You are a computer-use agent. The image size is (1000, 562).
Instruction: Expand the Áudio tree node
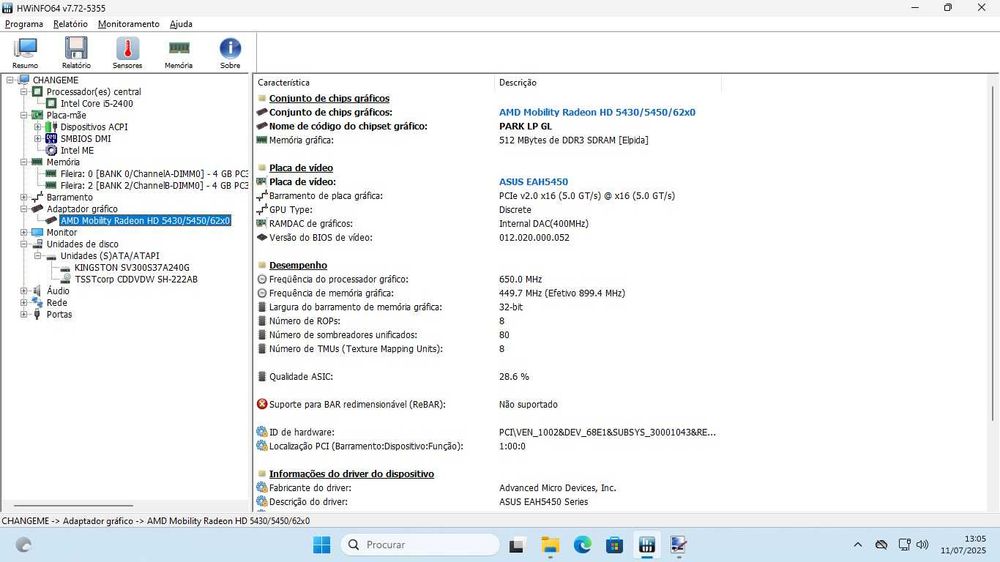point(24,291)
